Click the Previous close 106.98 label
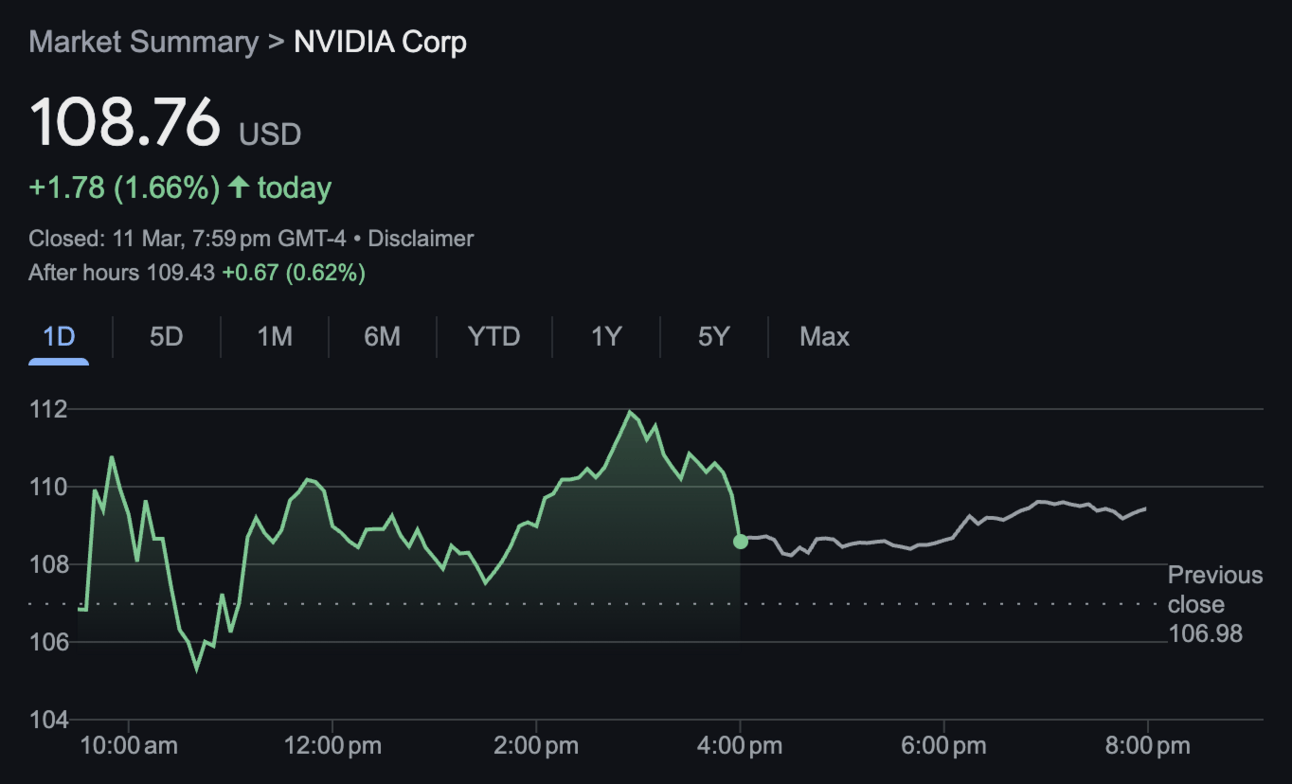The image size is (1292, 784). [1215, 604]
